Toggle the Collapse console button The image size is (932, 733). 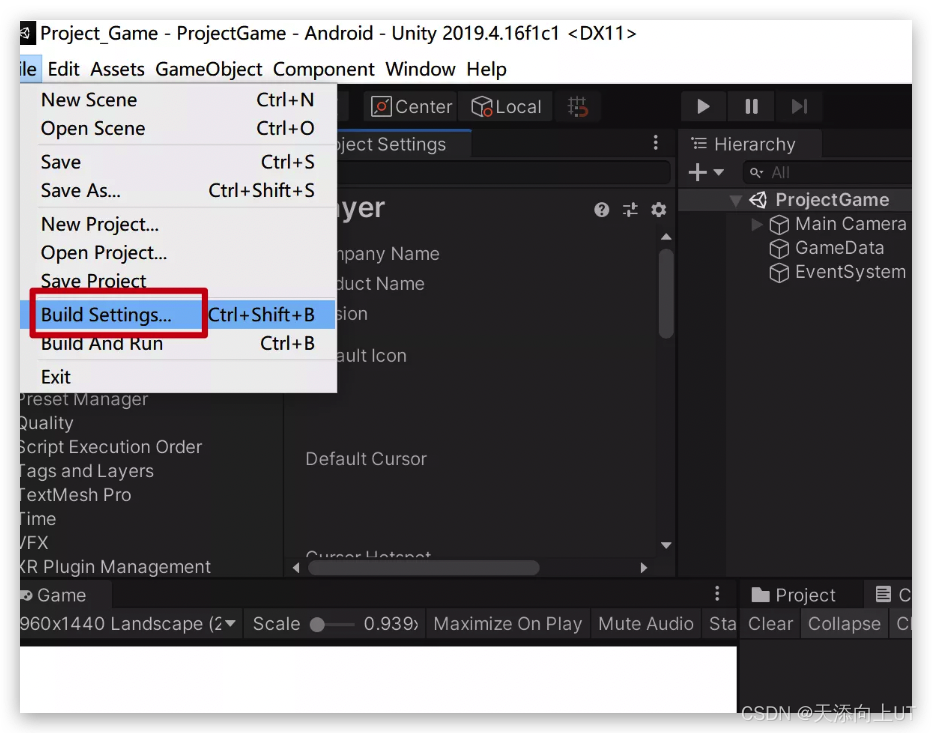tap(844, 624)
